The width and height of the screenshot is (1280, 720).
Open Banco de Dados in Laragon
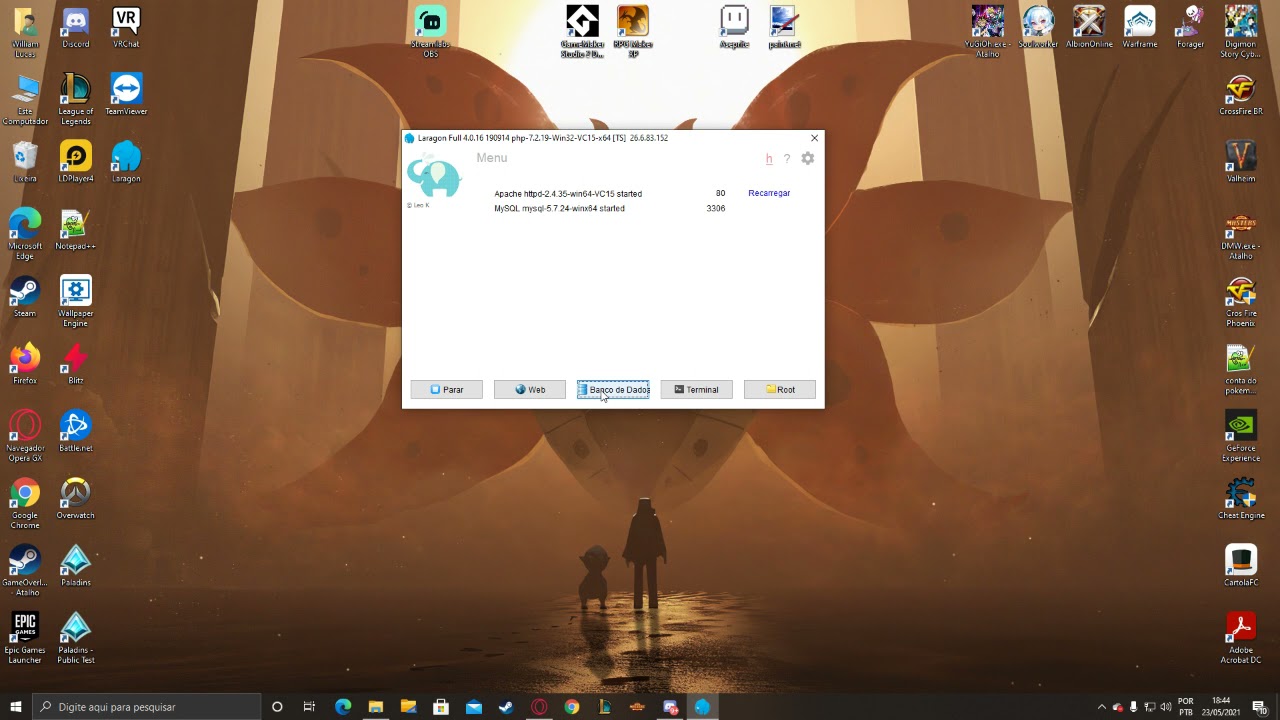coord(613,389)
